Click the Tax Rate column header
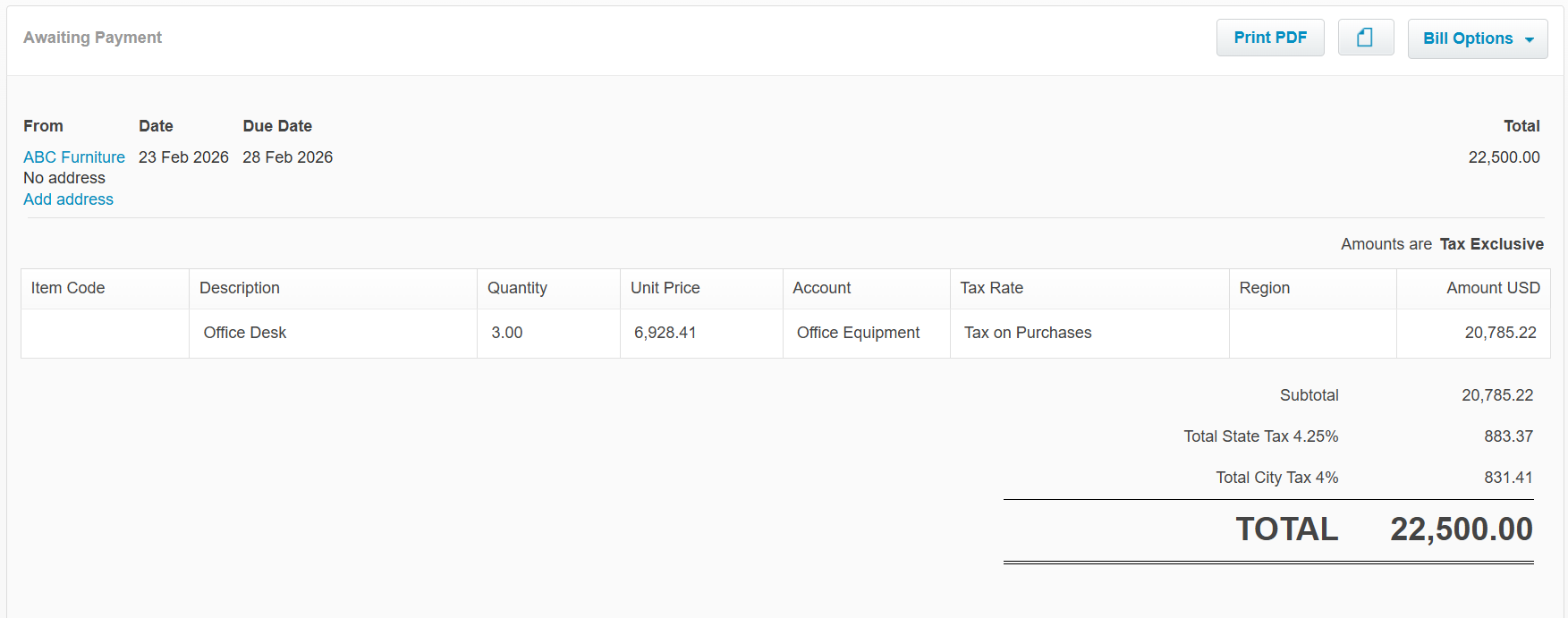The width and height of the screenshot is (1568, 618). pyautogui.click(x=991, y=288)
